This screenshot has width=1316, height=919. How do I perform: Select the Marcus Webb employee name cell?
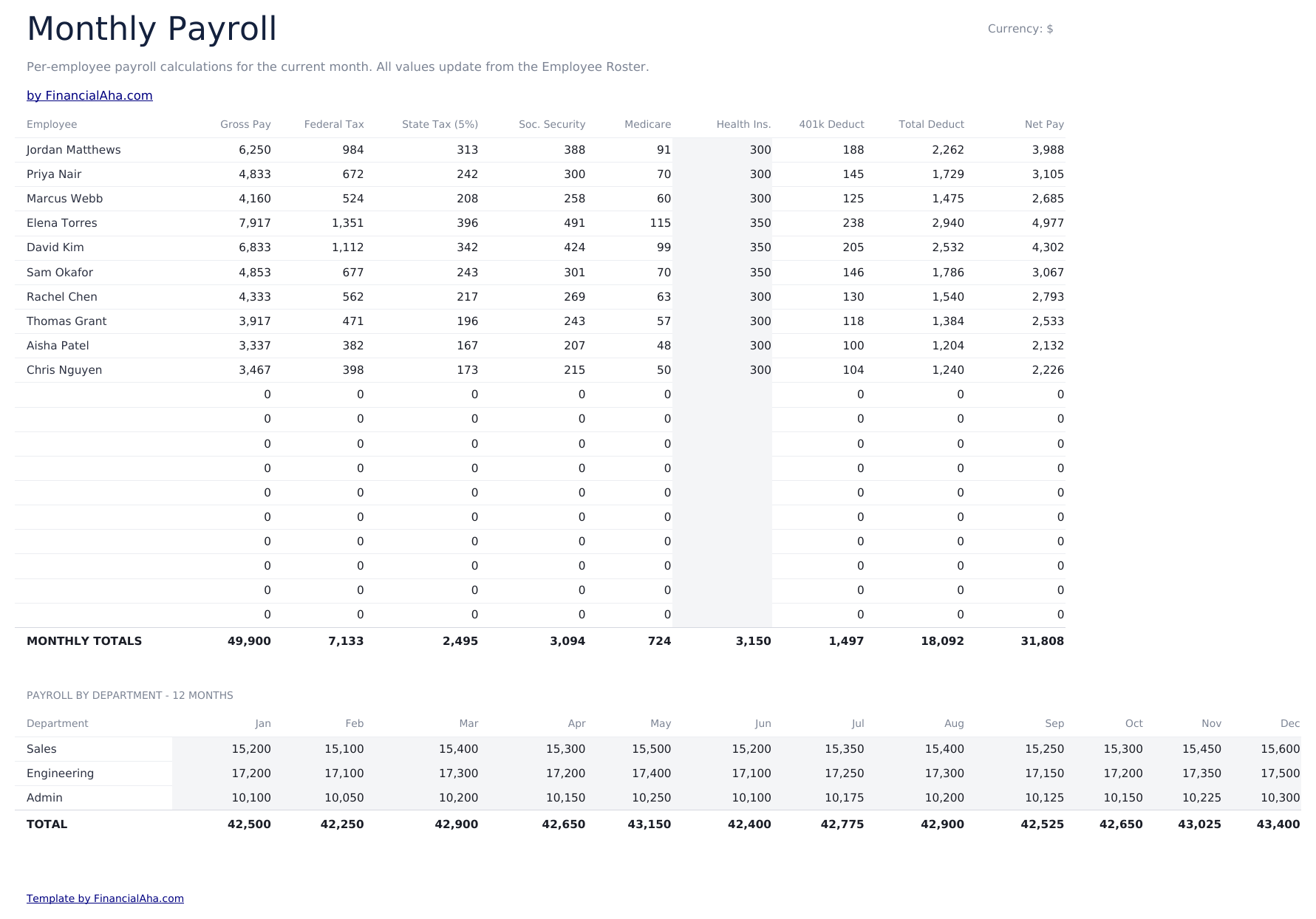point(64,199)
